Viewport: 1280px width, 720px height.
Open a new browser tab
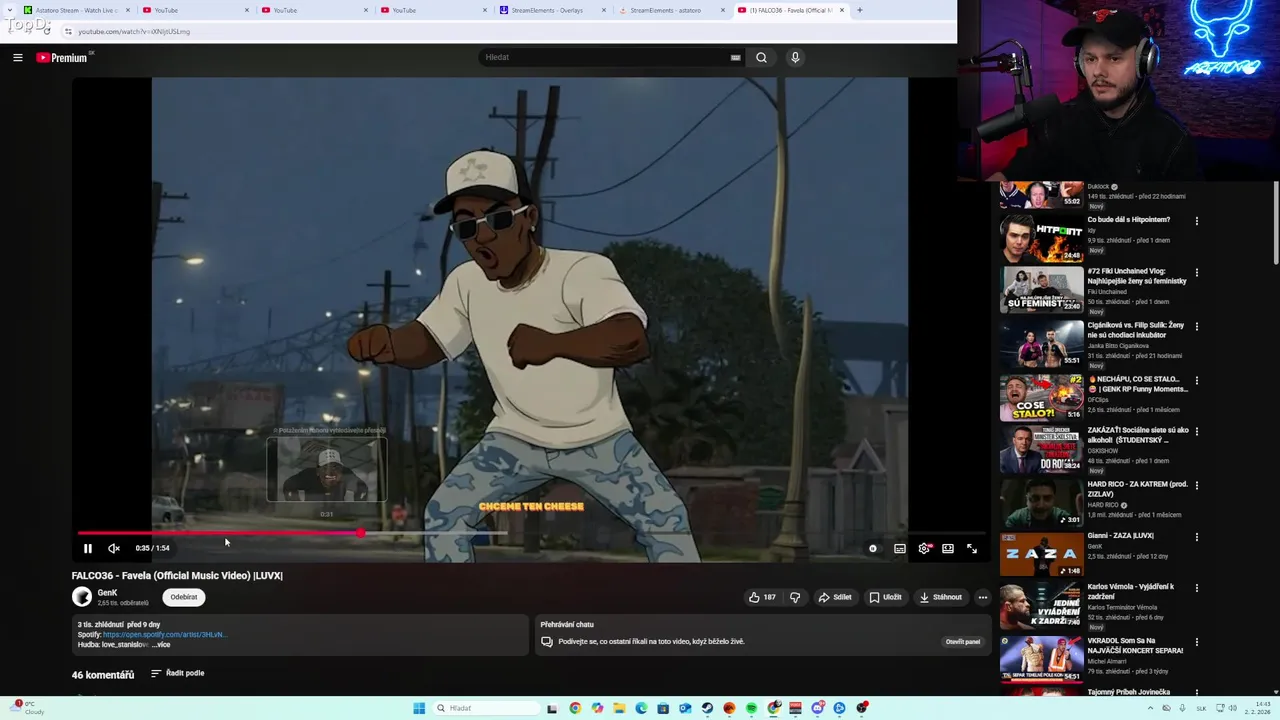[x=859, y=10]
